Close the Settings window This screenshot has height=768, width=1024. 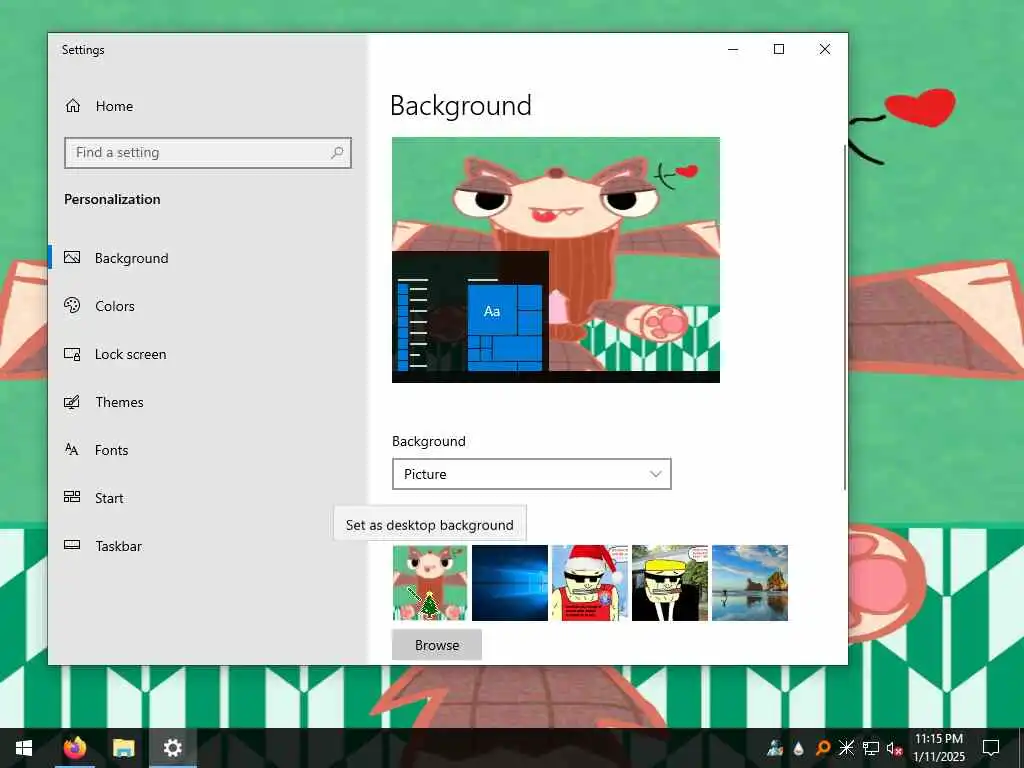point(825,50)
